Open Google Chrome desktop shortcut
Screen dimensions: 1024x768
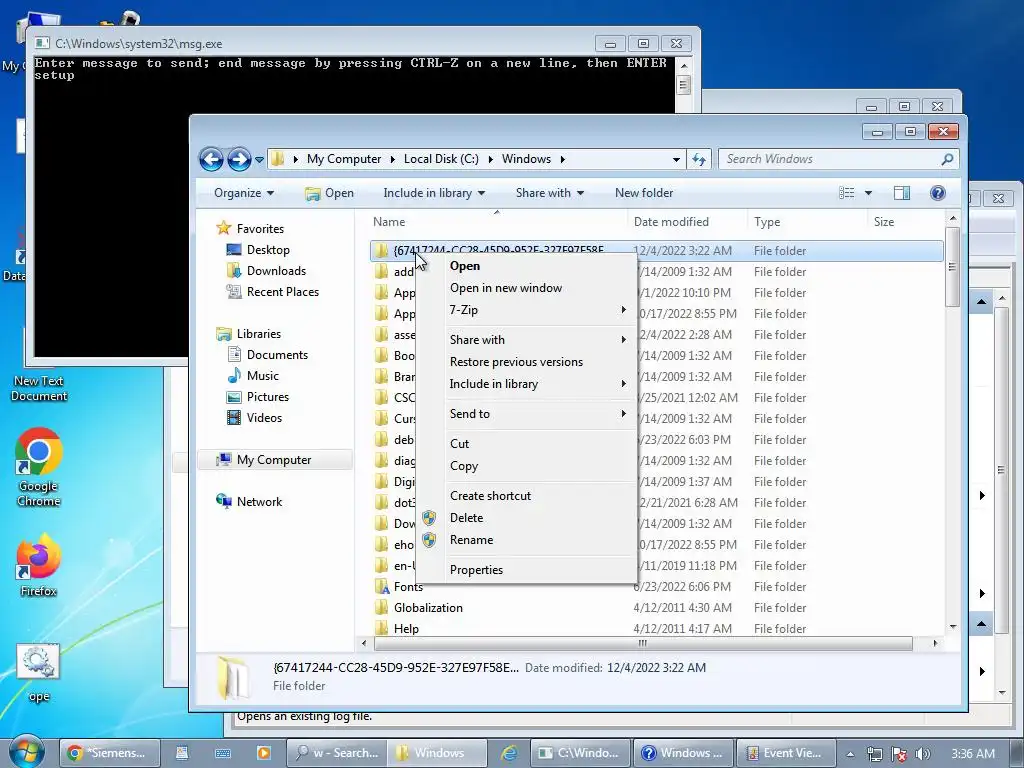click(39, 467)
